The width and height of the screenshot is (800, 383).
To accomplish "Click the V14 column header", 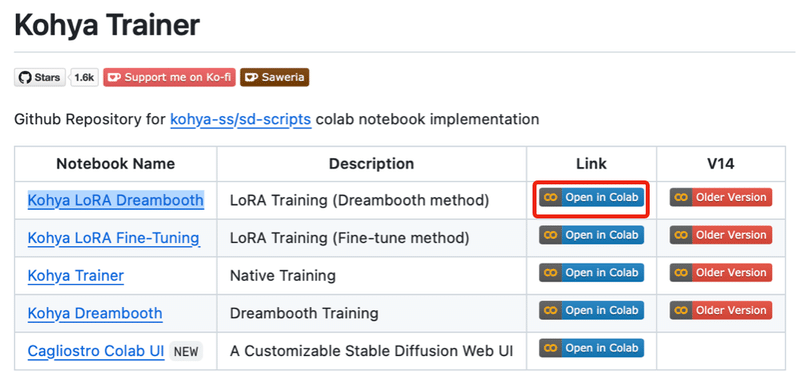I will pyautogui.click(x=721, y=164).
